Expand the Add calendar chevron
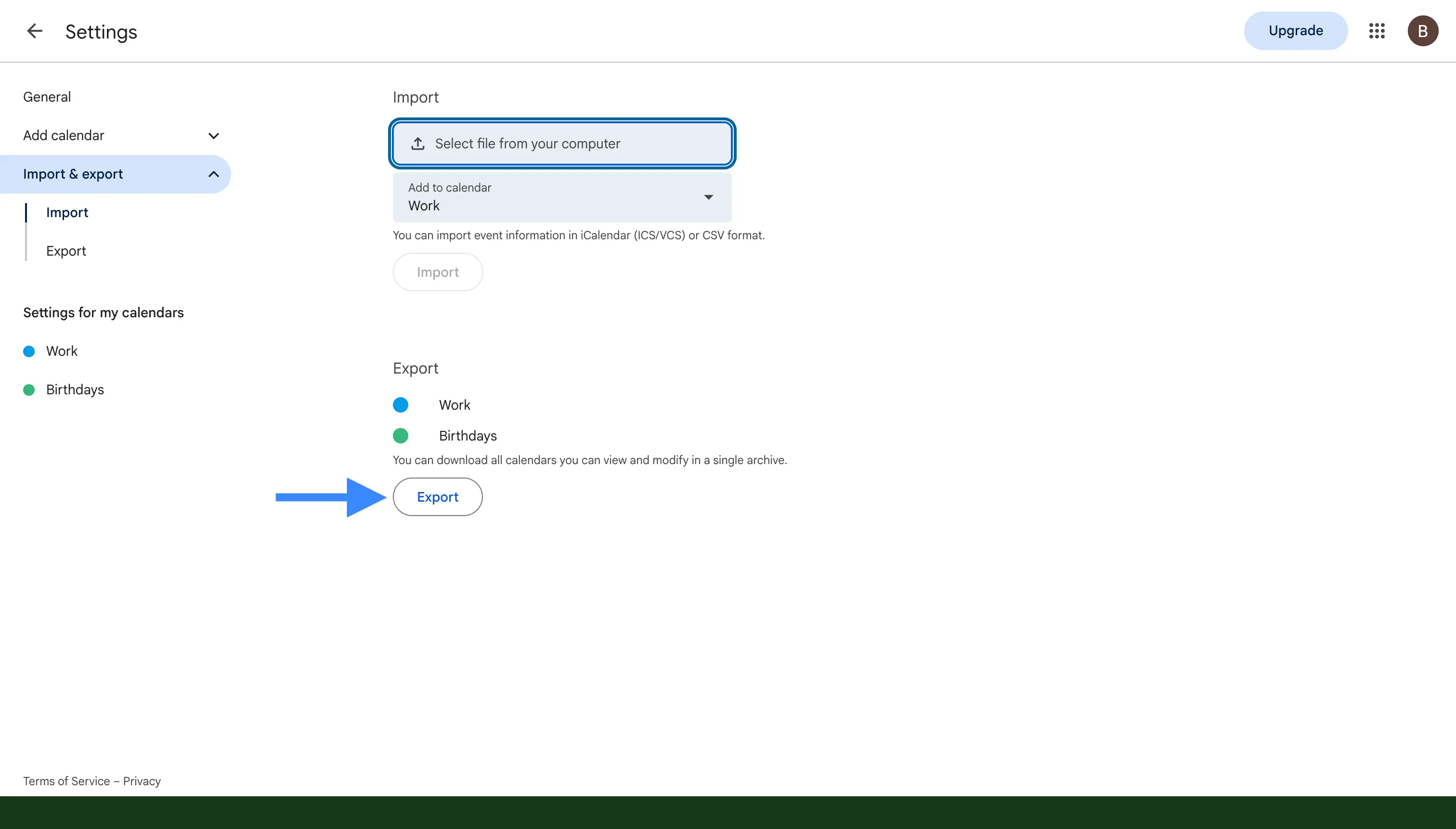This screenshot has height=829, width=1456. 213,135
